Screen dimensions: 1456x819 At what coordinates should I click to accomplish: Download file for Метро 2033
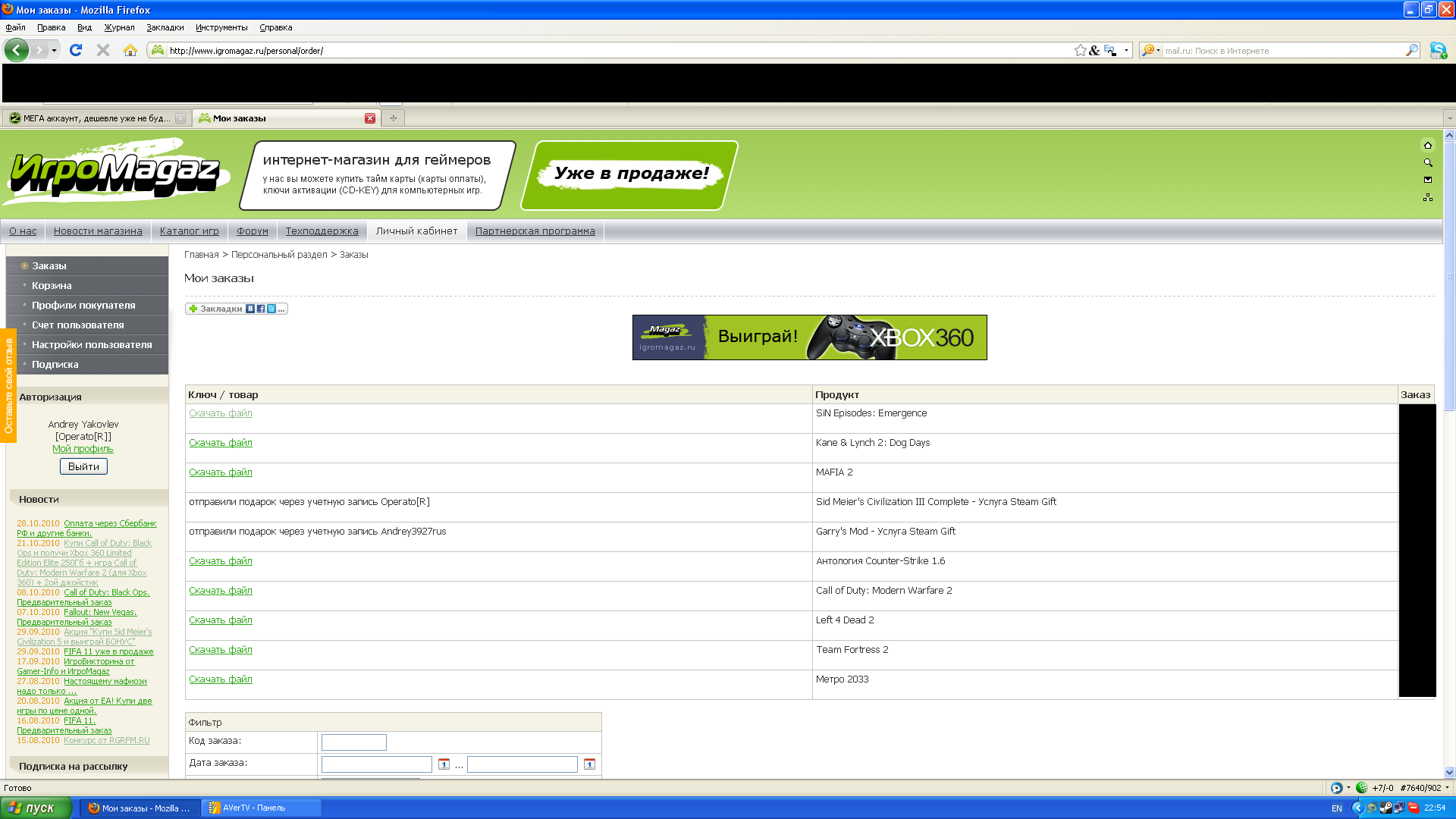(x=221, y=679)
